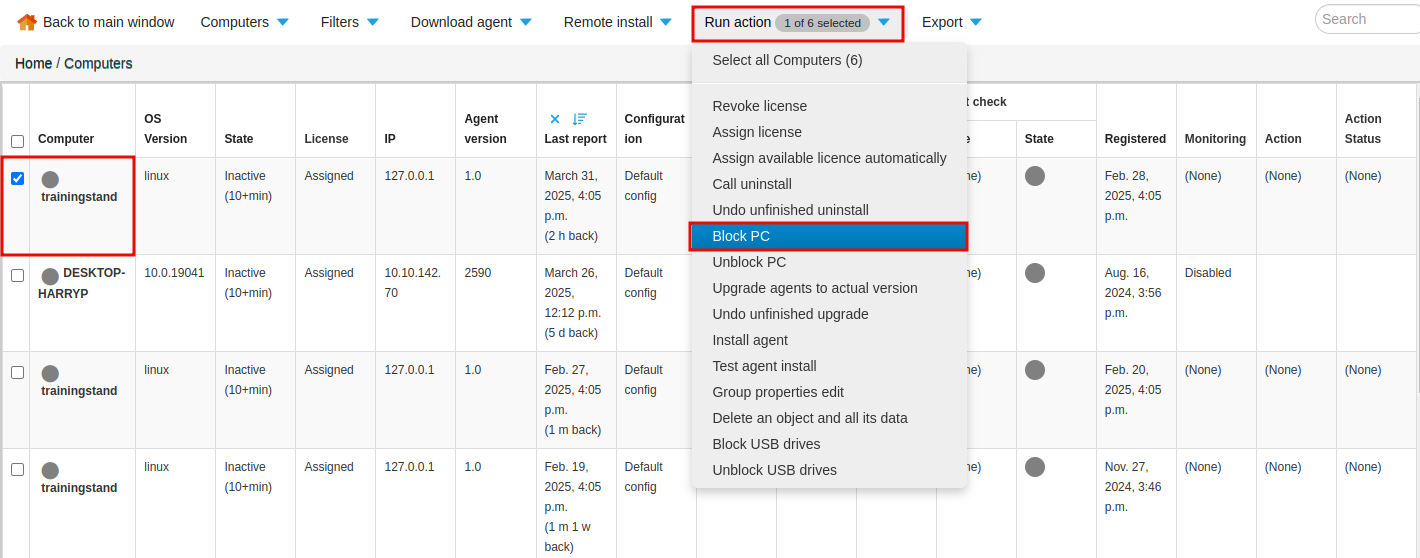This screenshot has width=1420, height=558.
Task: Go to Home via the breadcrumb link
Action: (33, 63)
